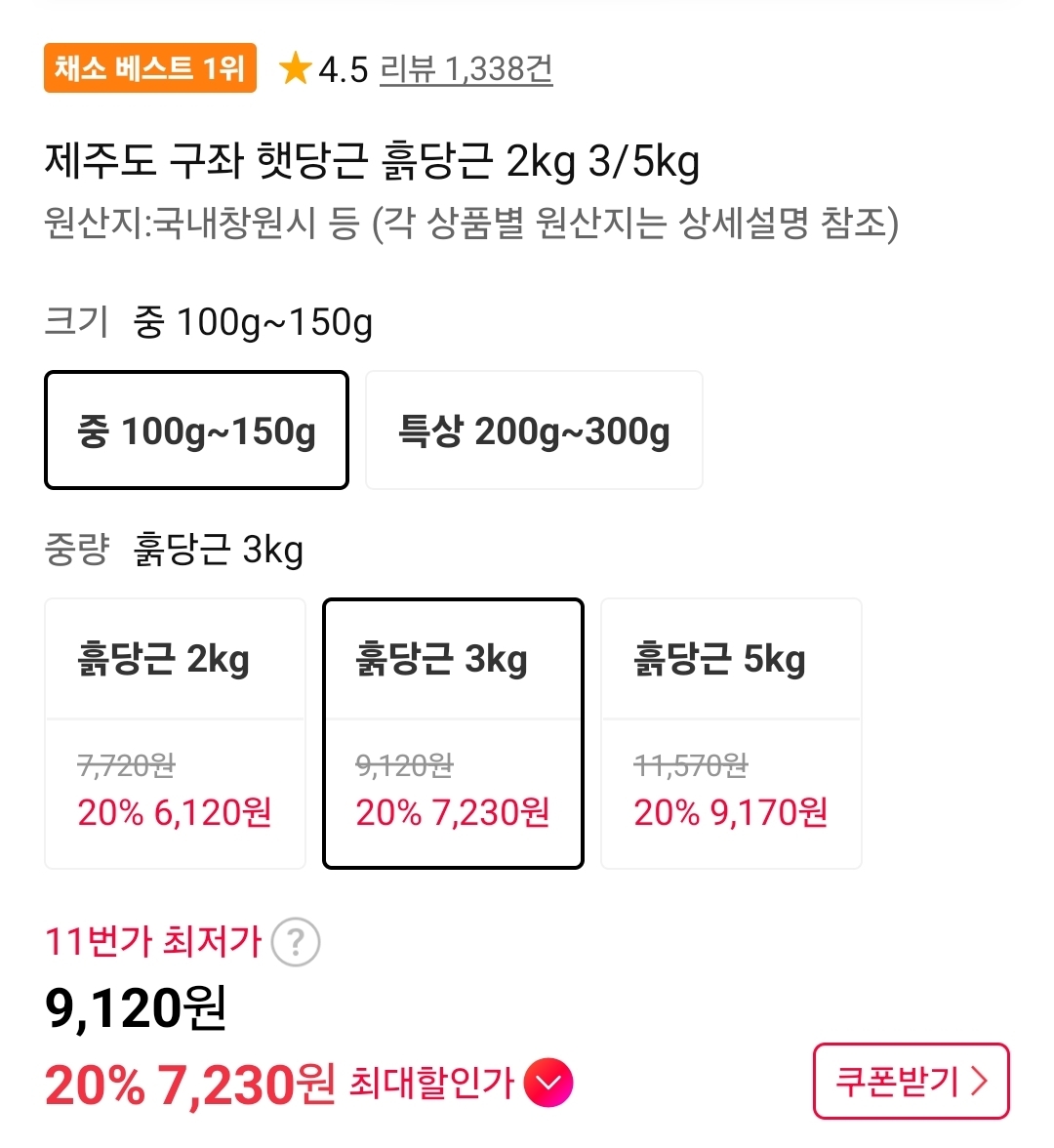The width and height of the screenshot is (1054, 1148).
Task: Click the 최대할인가 label text
Action: point(431,1083)
